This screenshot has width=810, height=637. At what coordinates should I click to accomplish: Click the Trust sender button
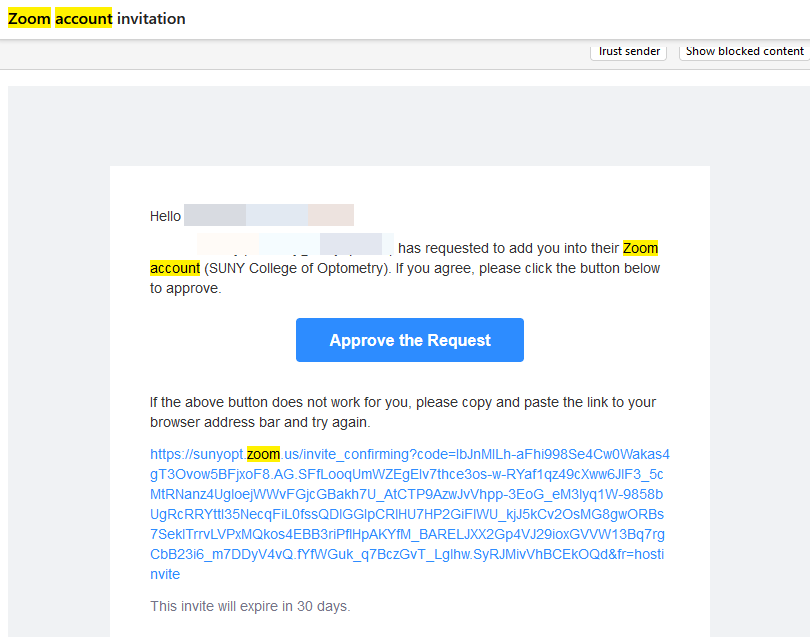point(629,52)
